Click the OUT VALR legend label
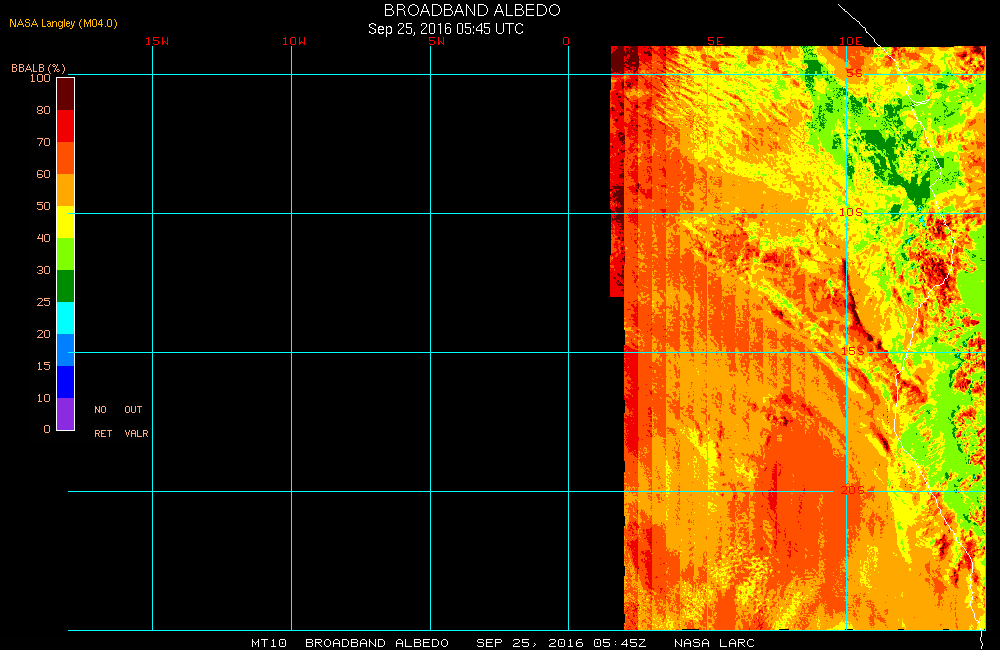This screenshot has width=1000, height=650. point(135,422)
